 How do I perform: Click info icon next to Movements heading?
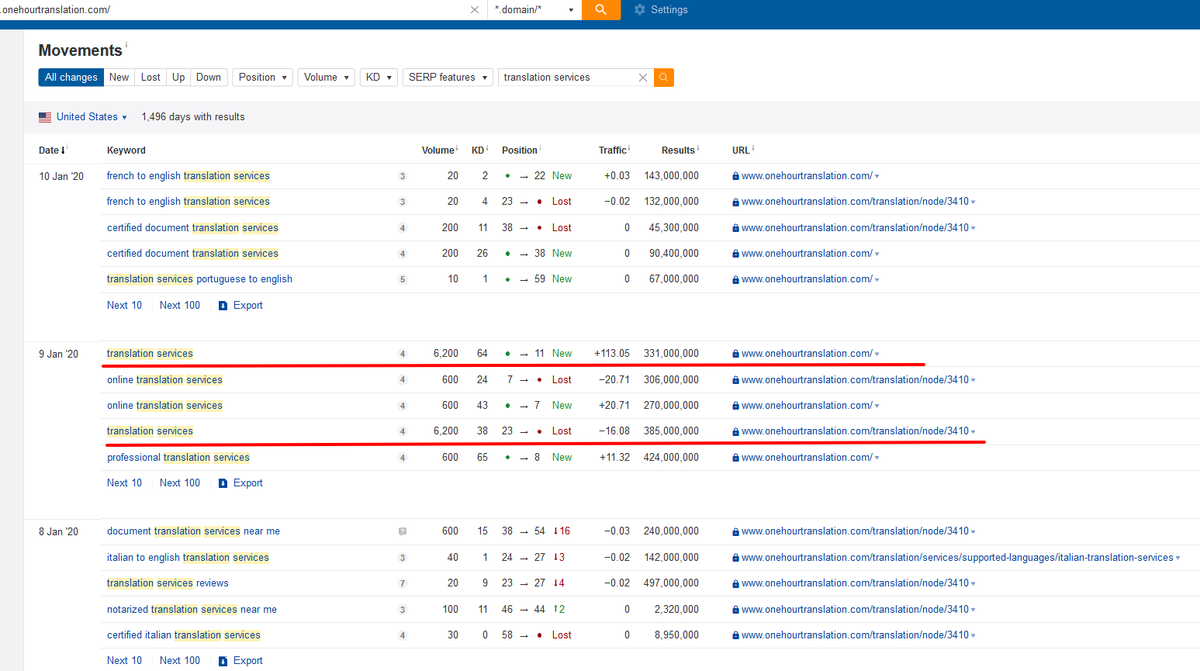coord(127,46)
